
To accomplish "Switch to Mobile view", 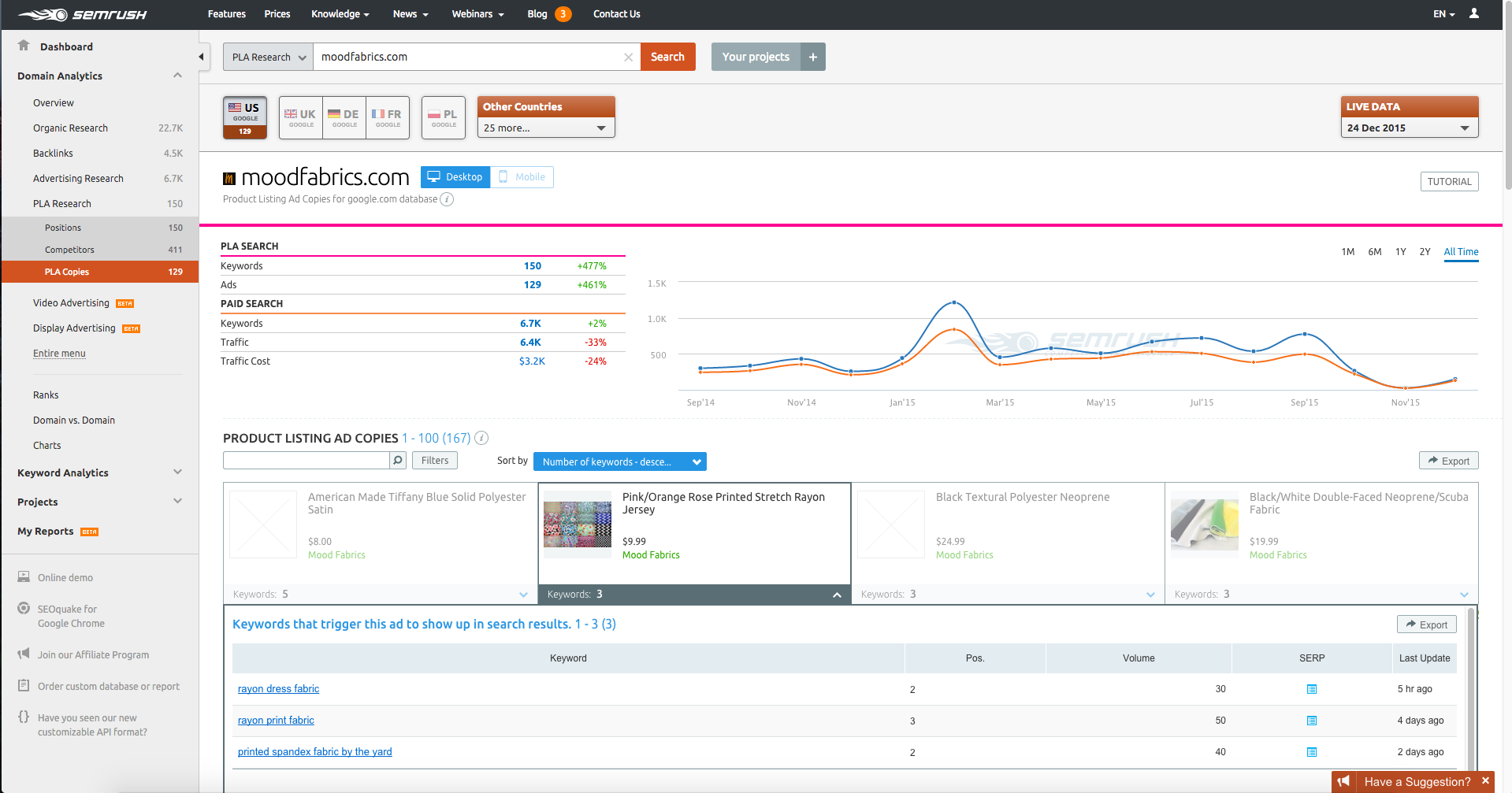I will pos(522,177).
